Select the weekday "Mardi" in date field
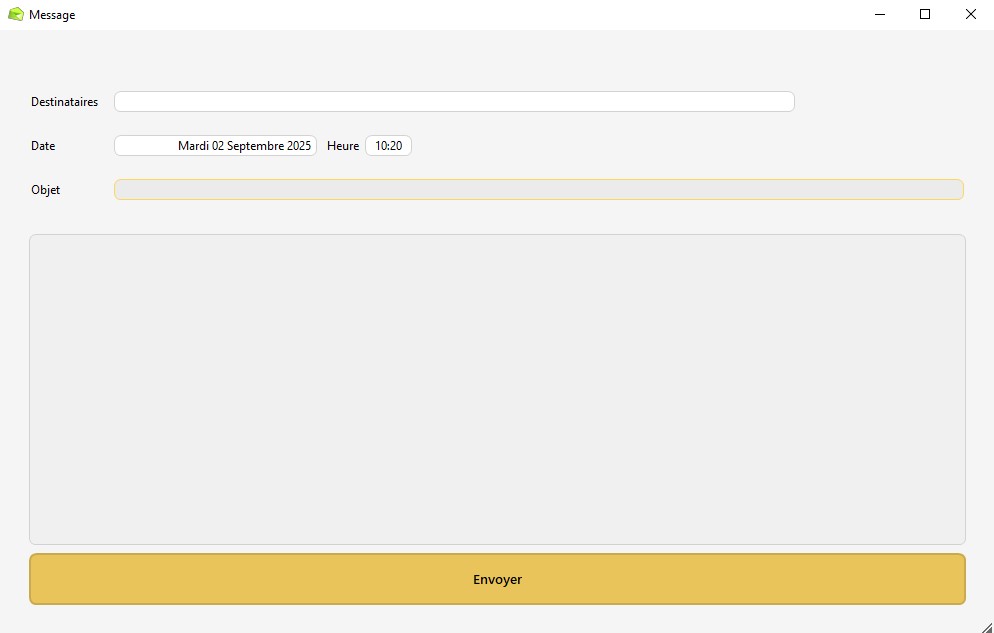The image size is (994, 633). pos(193,146)
